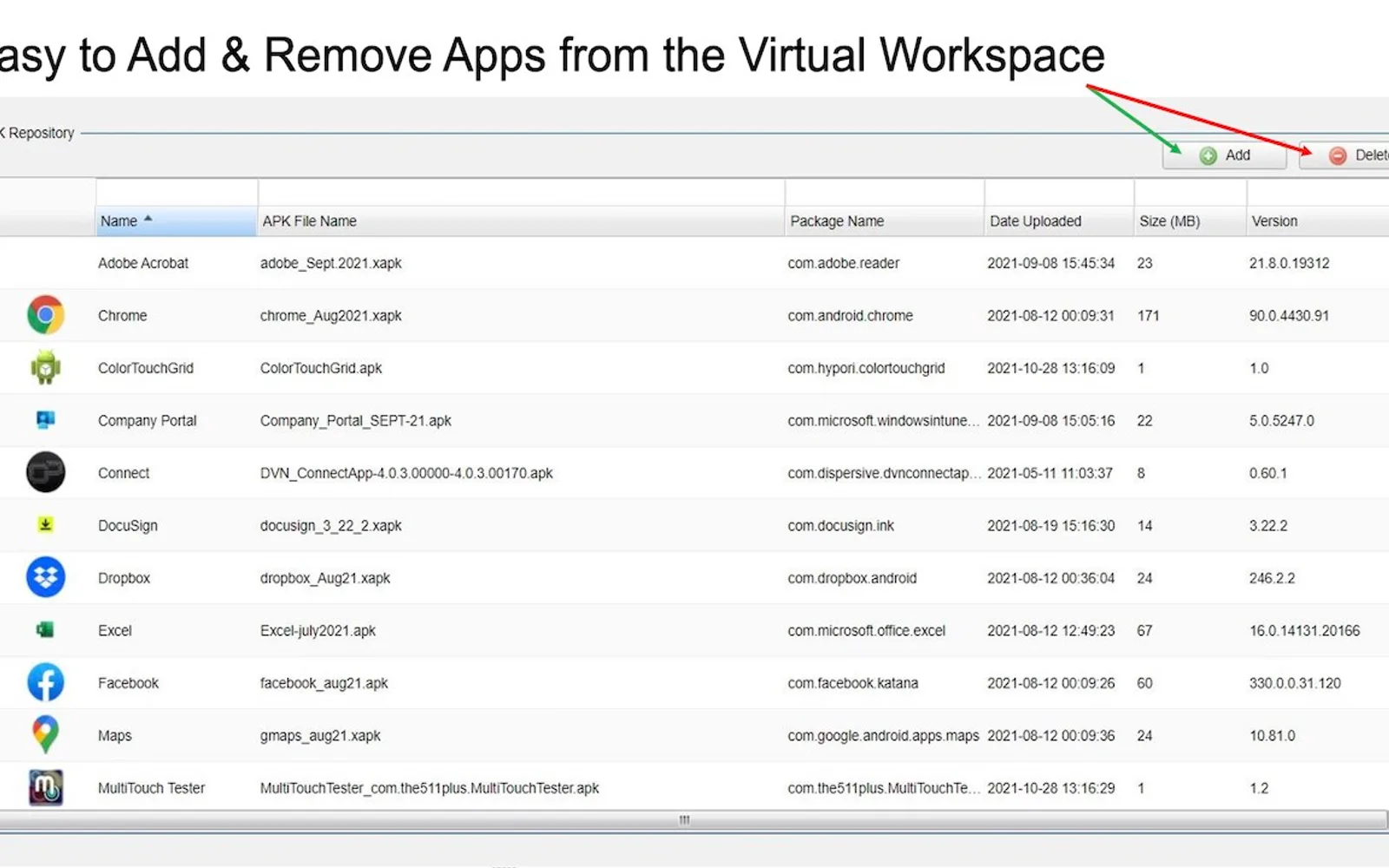Click Company_Portal_SEPT-21.apk file name

[x=356, y=421]
